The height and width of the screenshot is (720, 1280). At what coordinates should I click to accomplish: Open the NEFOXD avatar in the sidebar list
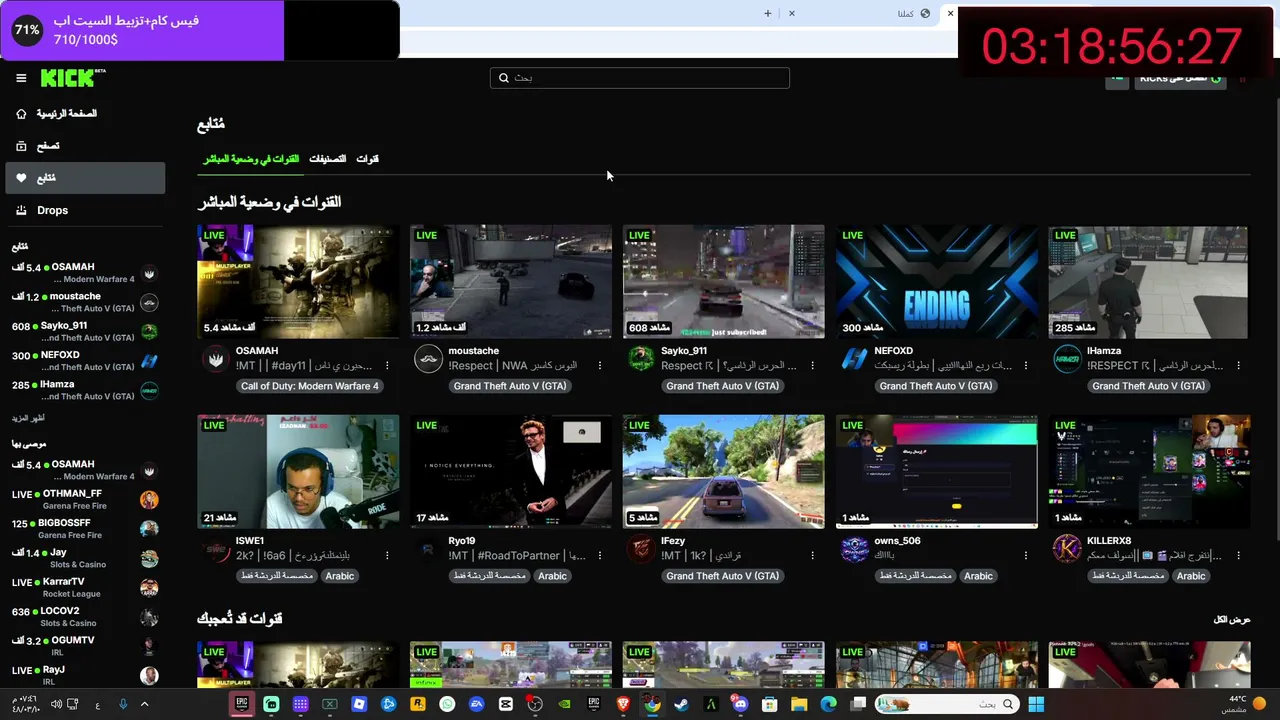point(149,361)
